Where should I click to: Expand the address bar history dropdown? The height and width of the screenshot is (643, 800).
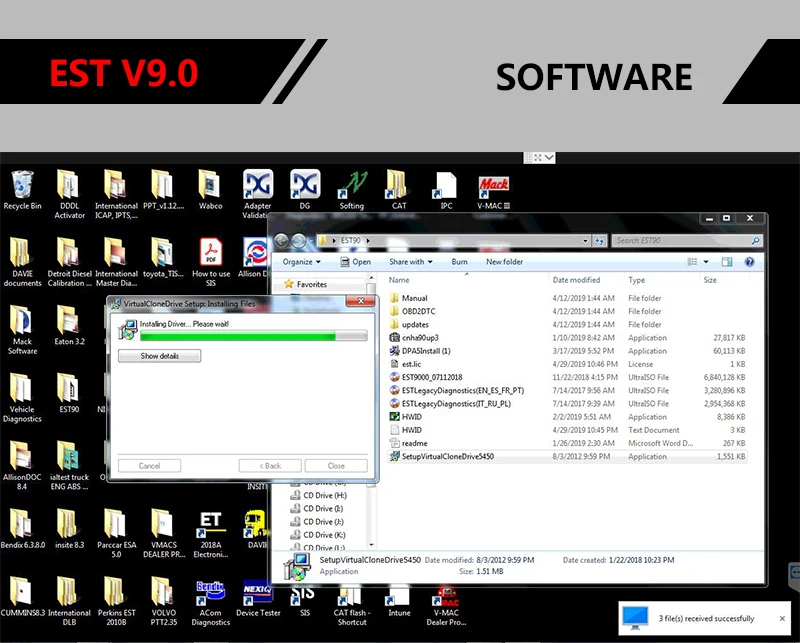tap(585, 241)
